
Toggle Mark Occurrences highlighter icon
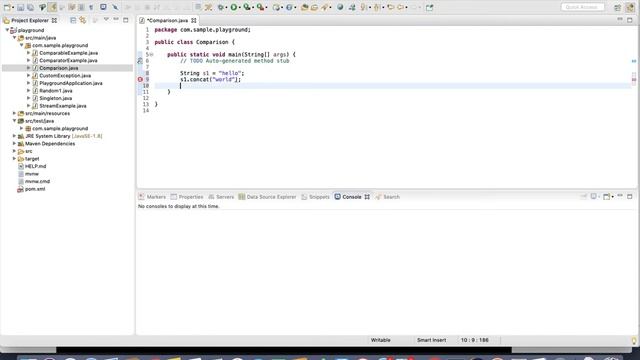click(52, 7)
